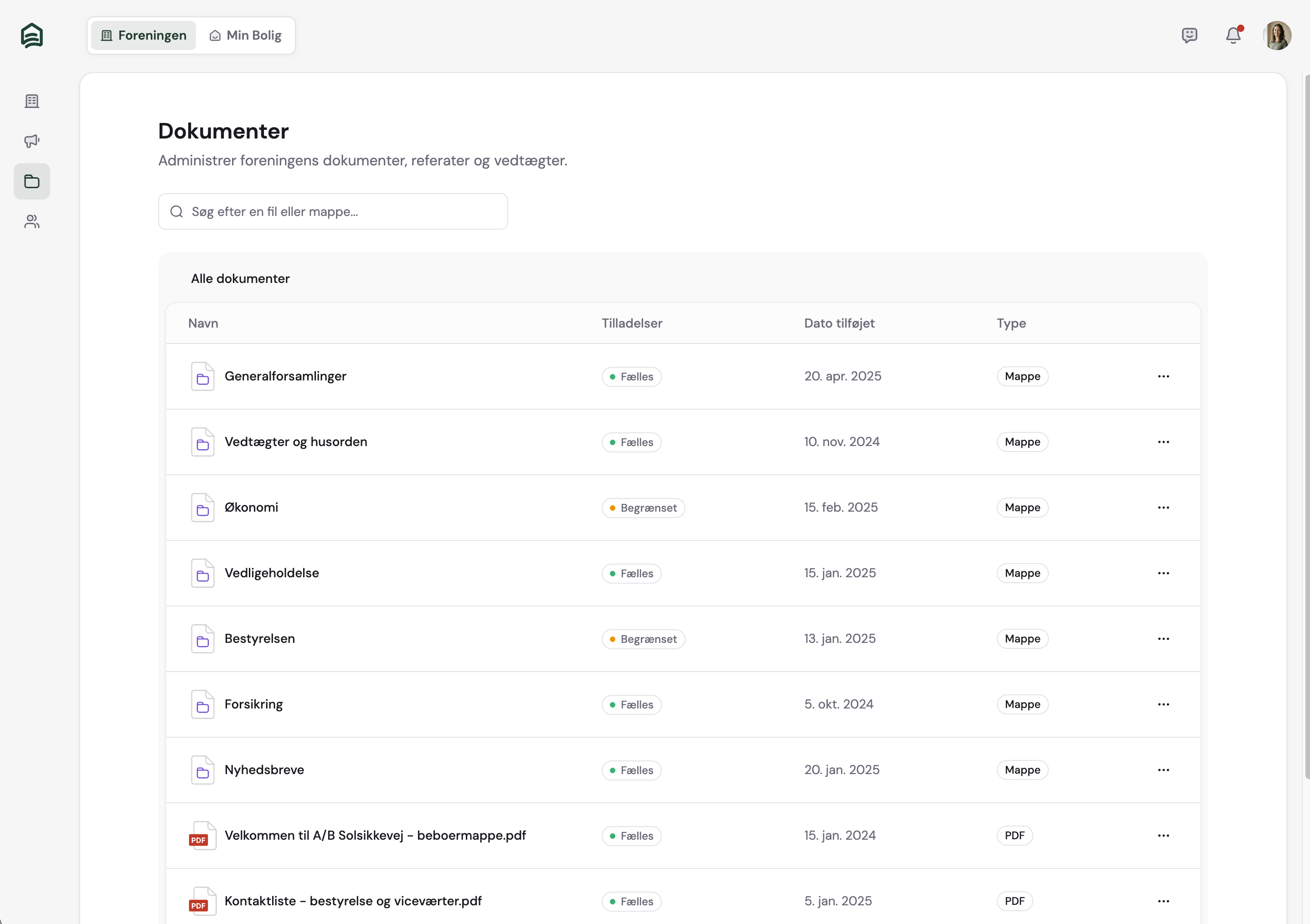Click the user profile avatar
The image size is (1310, 924).
pos(1277,36)
